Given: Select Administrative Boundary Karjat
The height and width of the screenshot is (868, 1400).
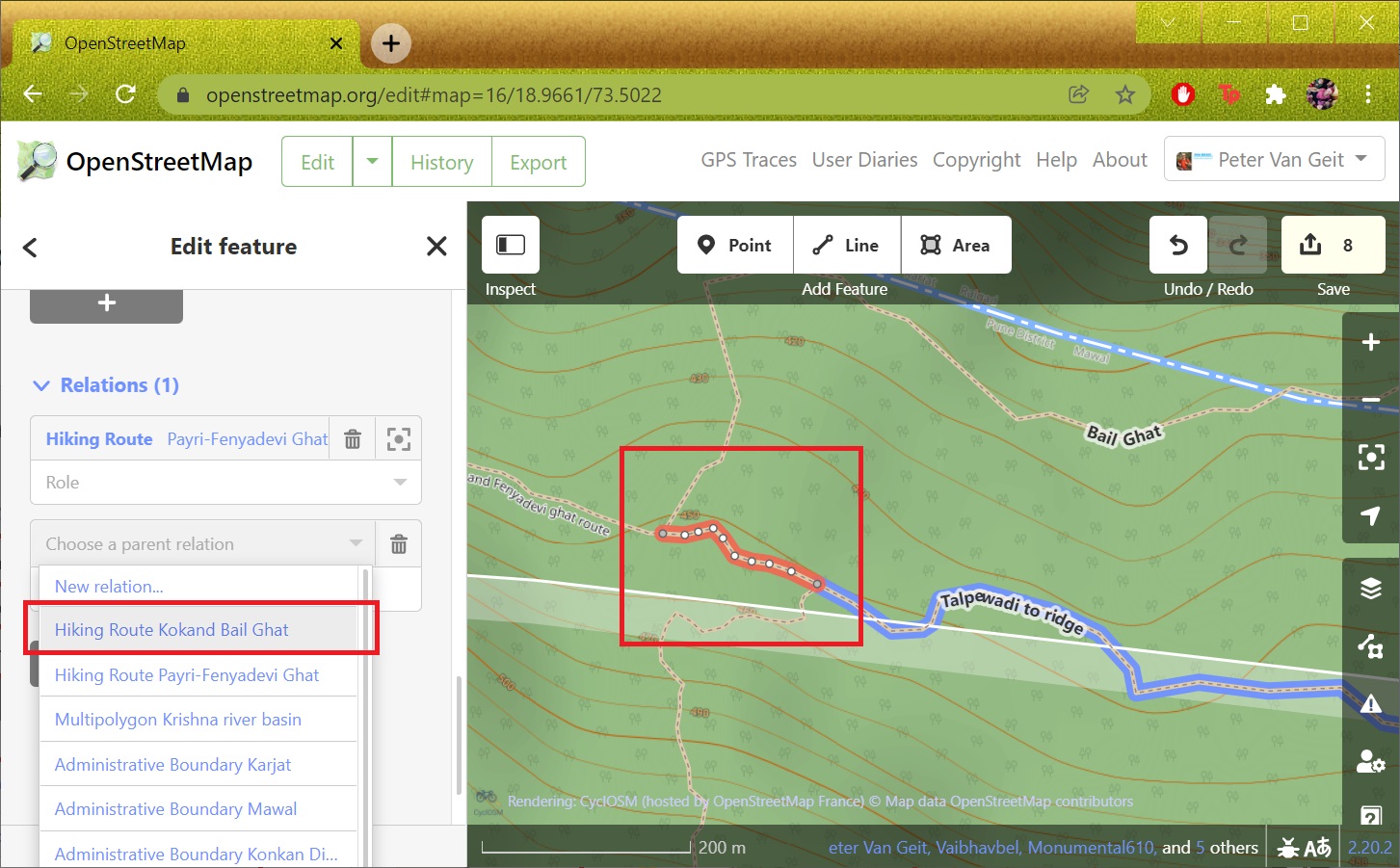Looking at the screenshot, I should click(198, 764).
